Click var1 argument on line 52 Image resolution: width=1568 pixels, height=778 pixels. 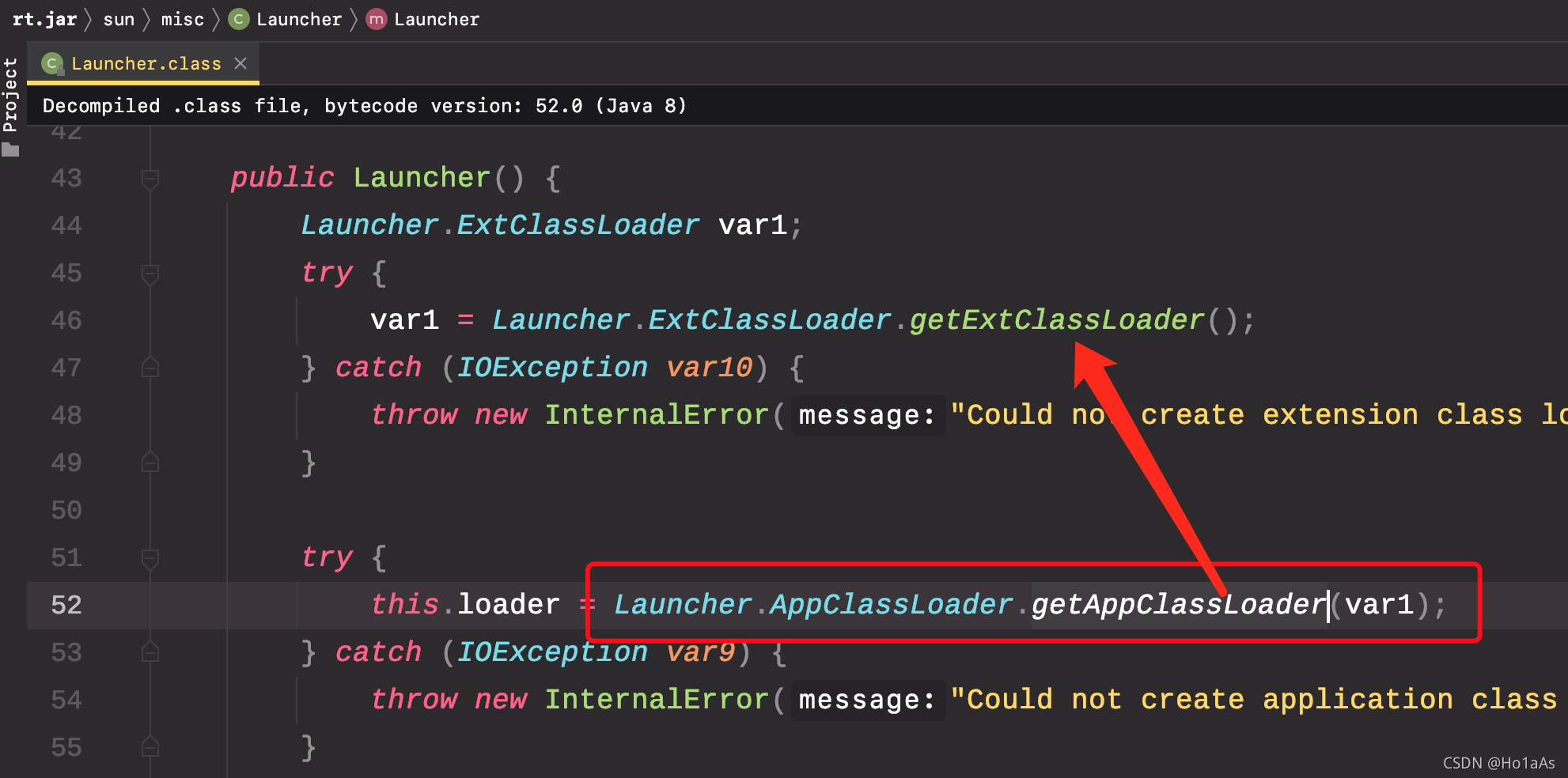click(x=1379, y=605)
